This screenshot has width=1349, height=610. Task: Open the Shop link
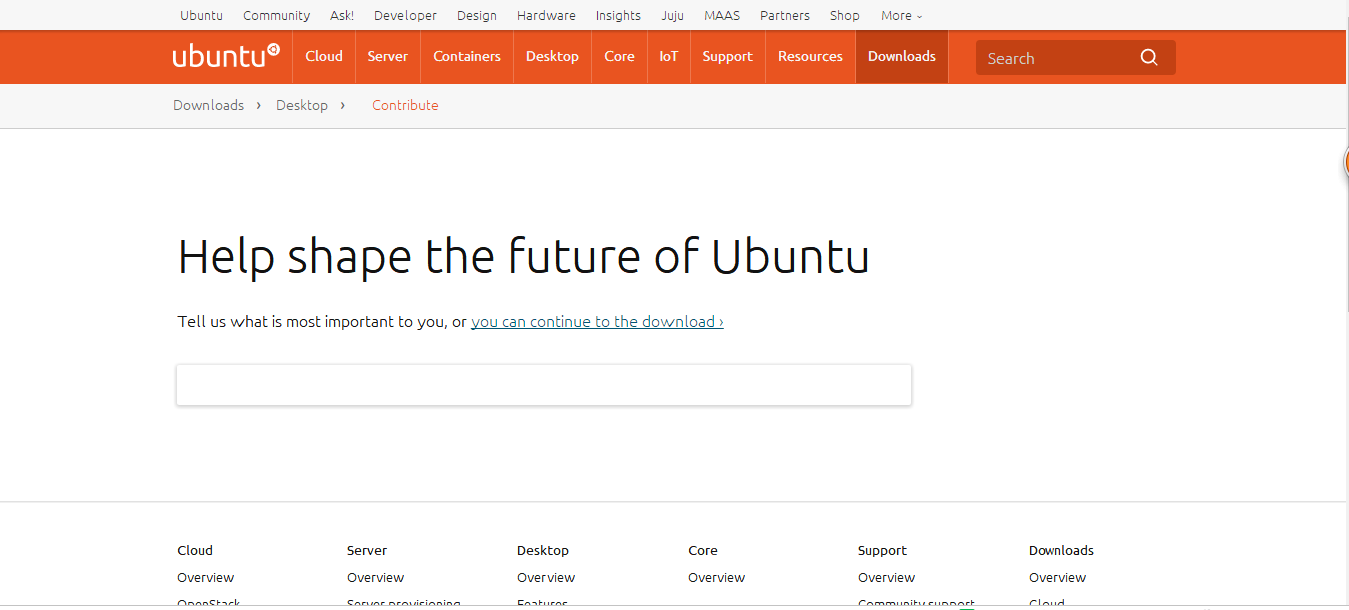click(845, 15)
